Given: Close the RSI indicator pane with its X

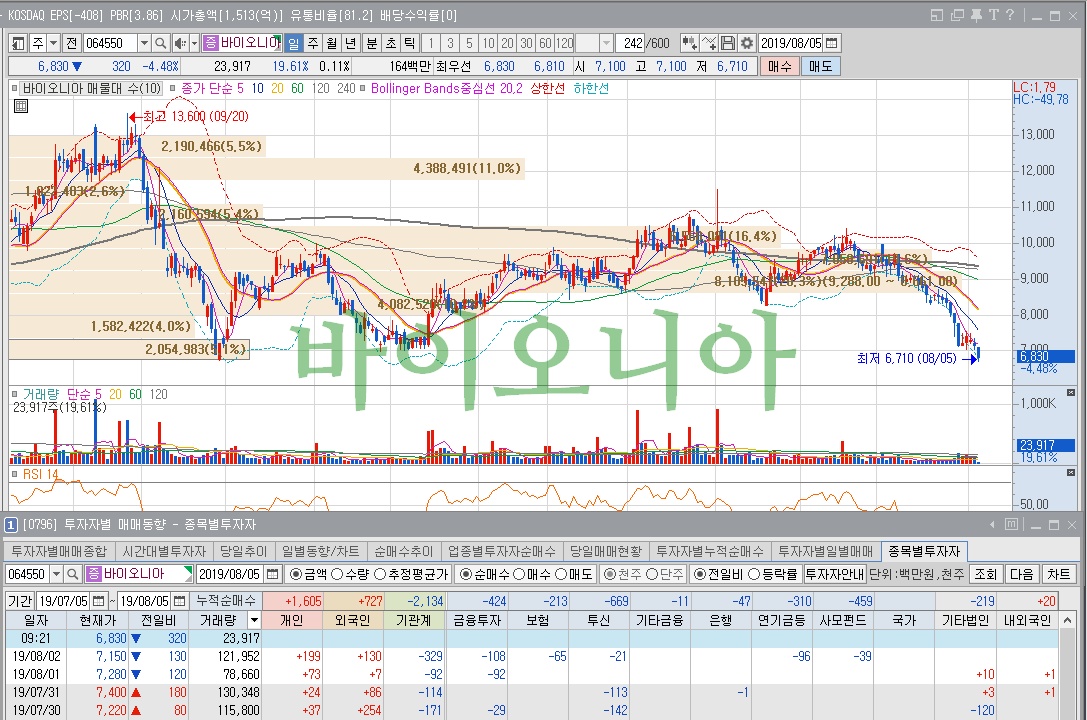Looking at the screenshot, I should tap(1071, 473).
